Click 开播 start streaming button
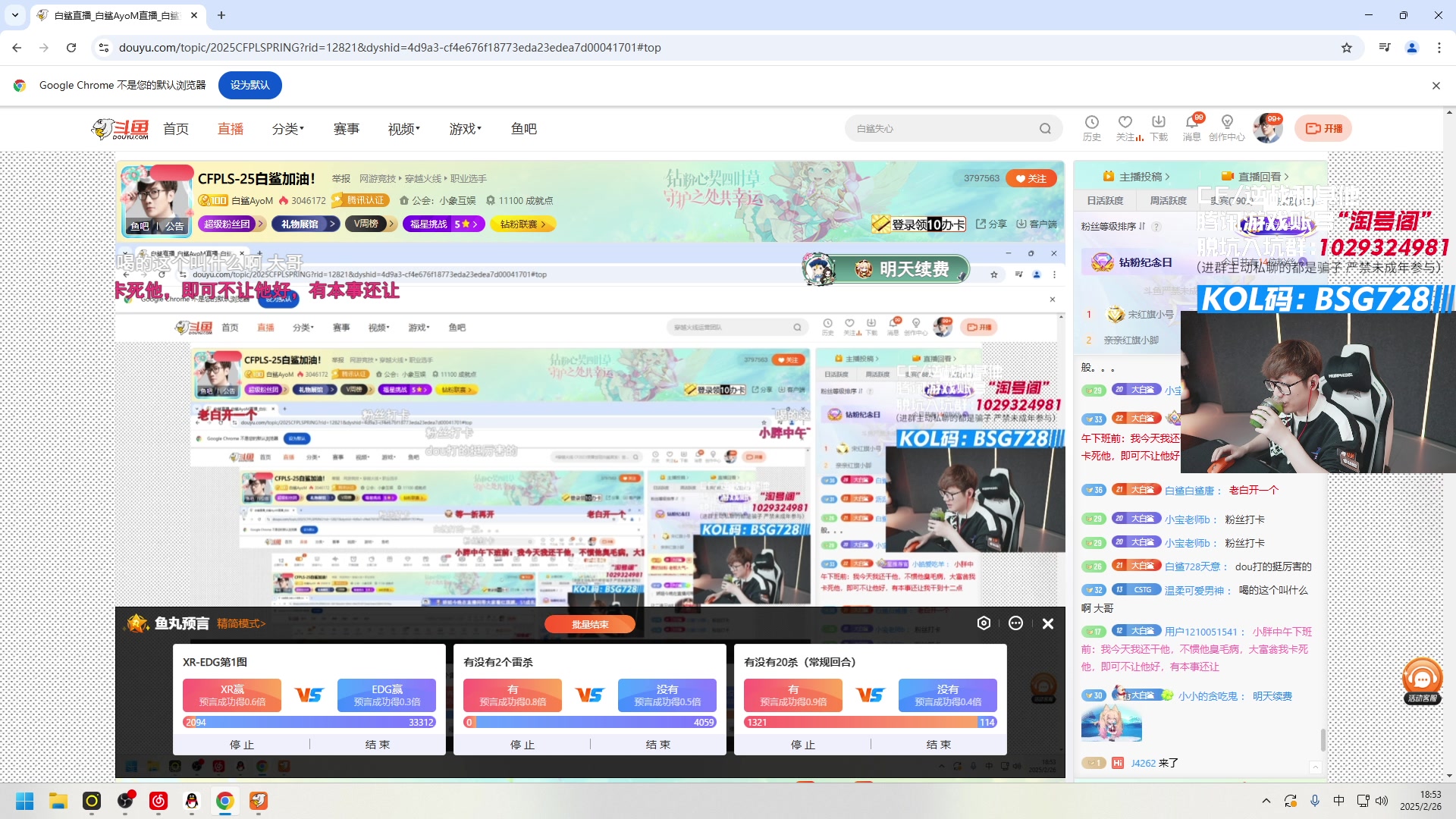Viewport: 1456px width, 819px height. click(1323, 128)
